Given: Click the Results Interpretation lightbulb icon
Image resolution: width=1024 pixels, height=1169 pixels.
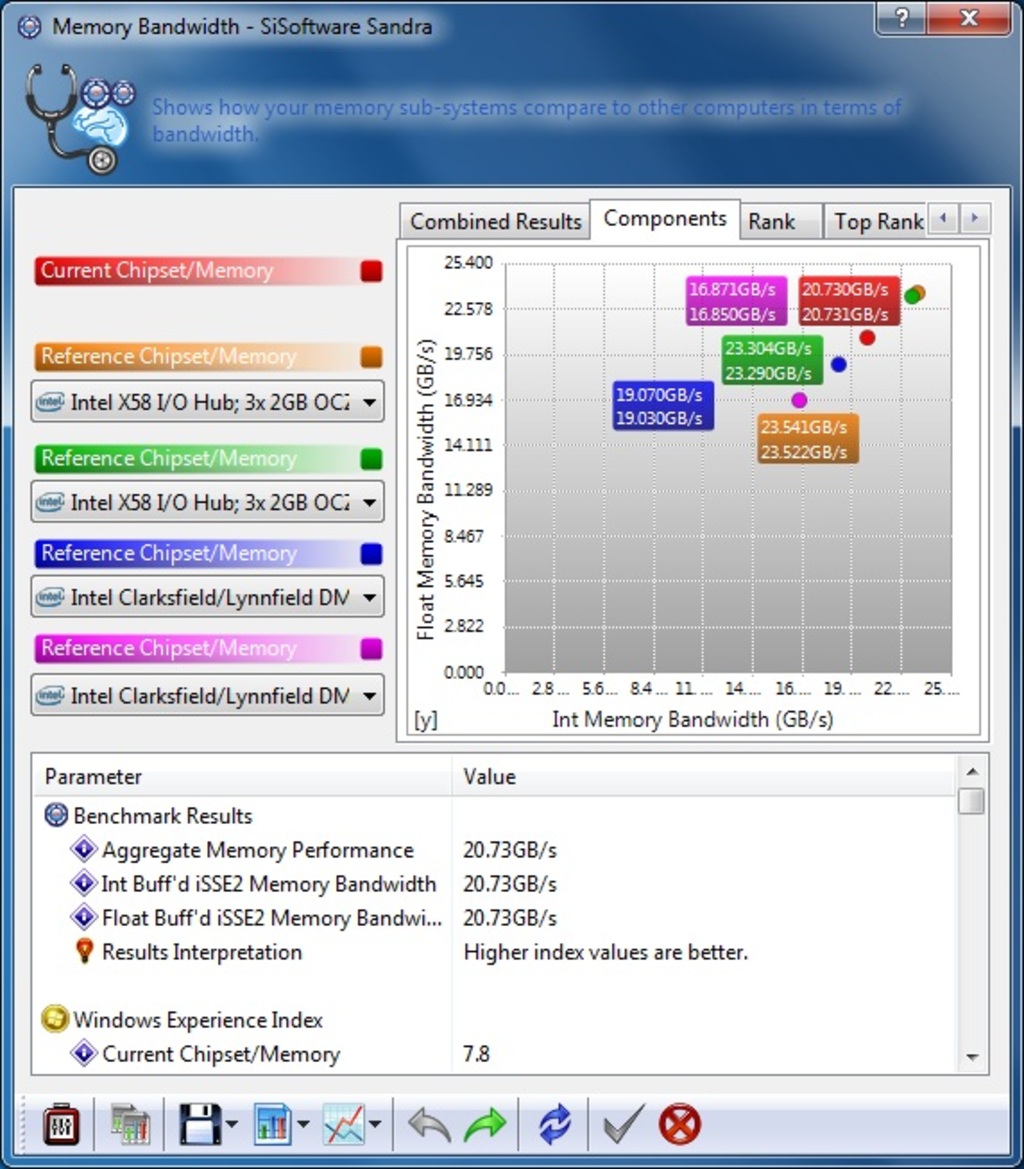Looking at the screenshot, I should 84,951.
